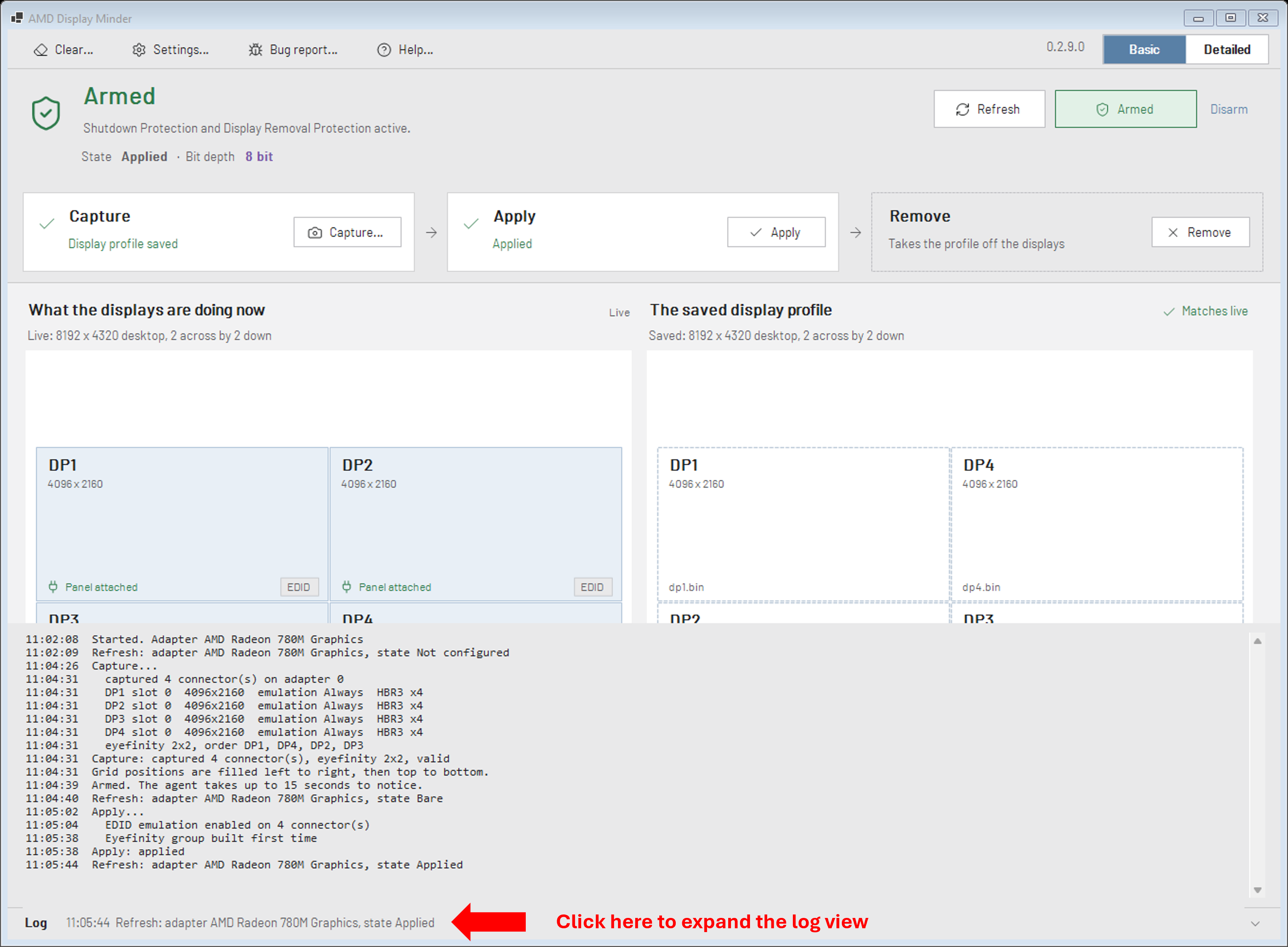Click log line 'eyefinity 2x2, order DP1, DP4, DP2, DP3'
Screen dimensions: 1288x947
tap(235, 745)
